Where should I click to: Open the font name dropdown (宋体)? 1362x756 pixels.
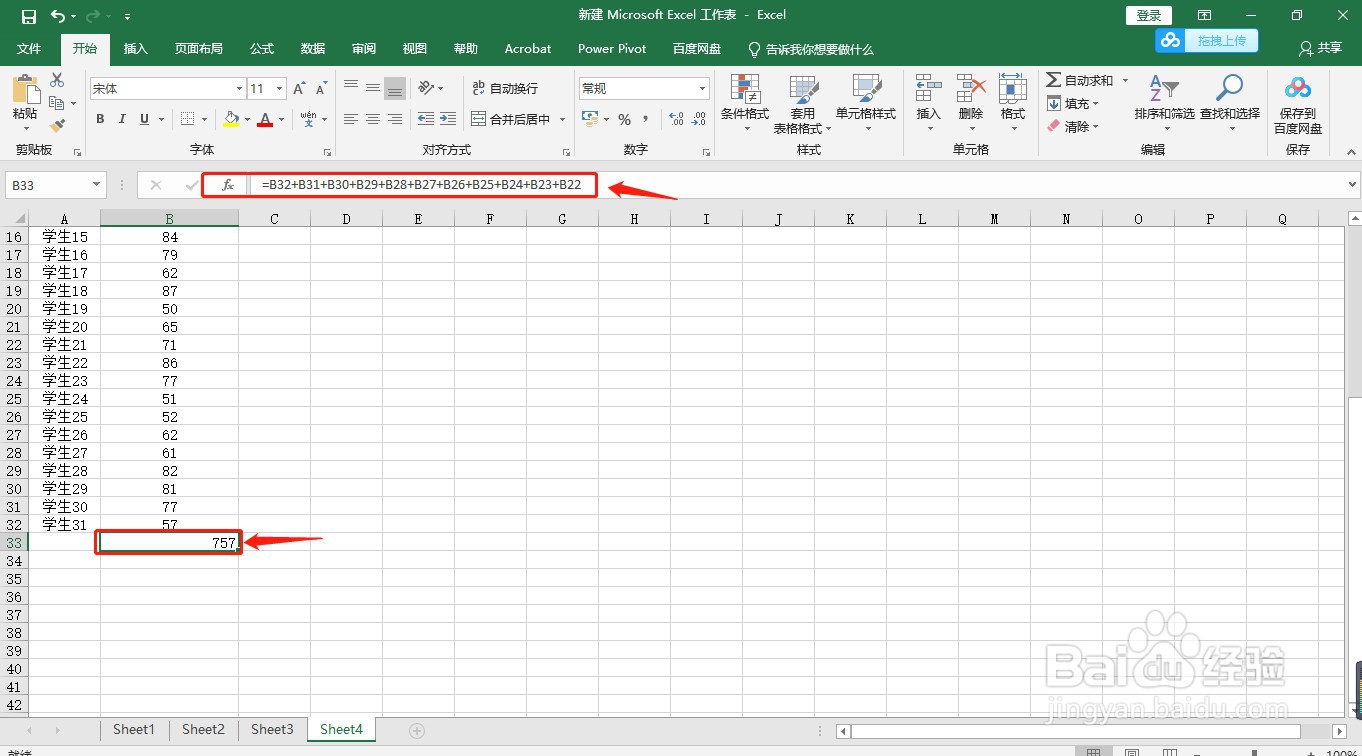[239, 89]
